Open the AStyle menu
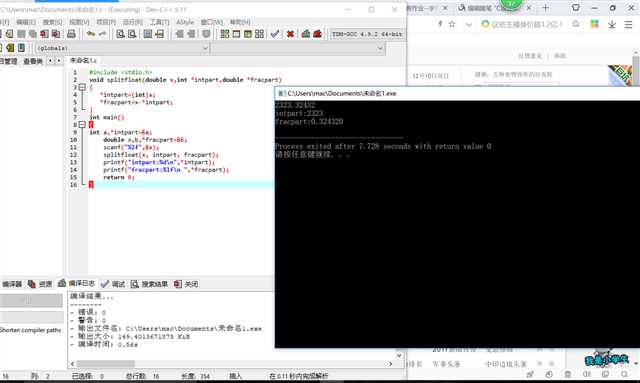Screen dimensions: 640x383 click(185, 22)
